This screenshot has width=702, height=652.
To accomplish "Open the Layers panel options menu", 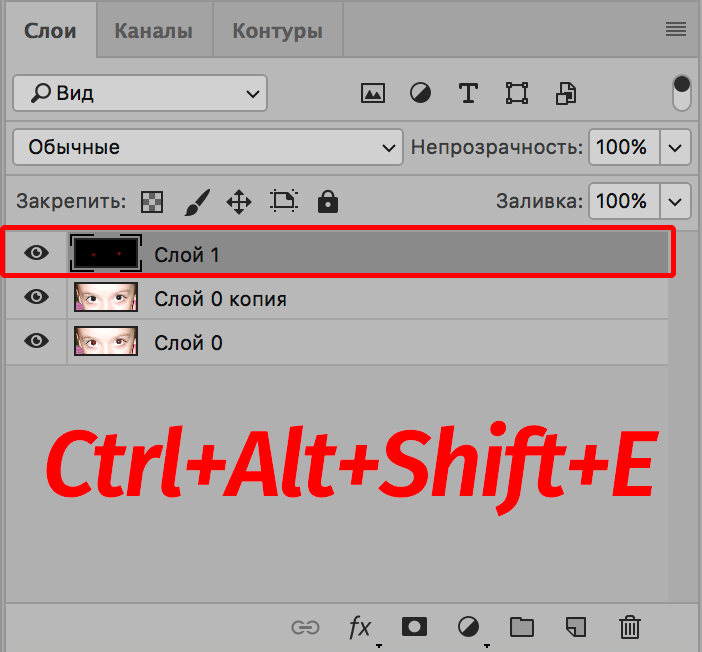I will [676, 30].
